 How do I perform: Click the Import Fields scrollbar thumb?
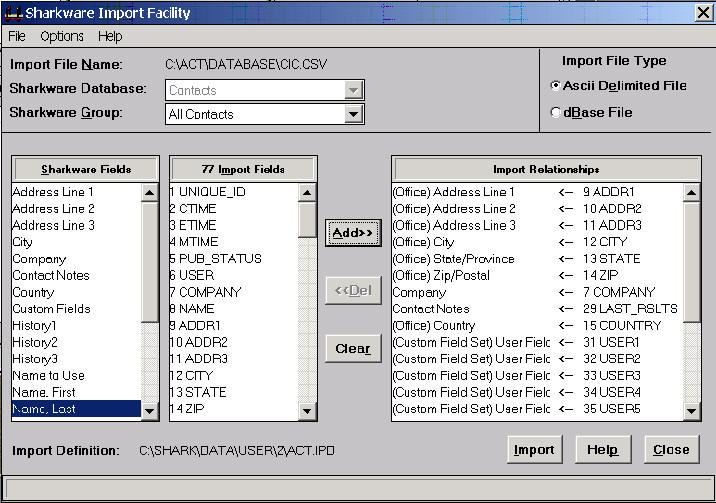click(307, 220)
